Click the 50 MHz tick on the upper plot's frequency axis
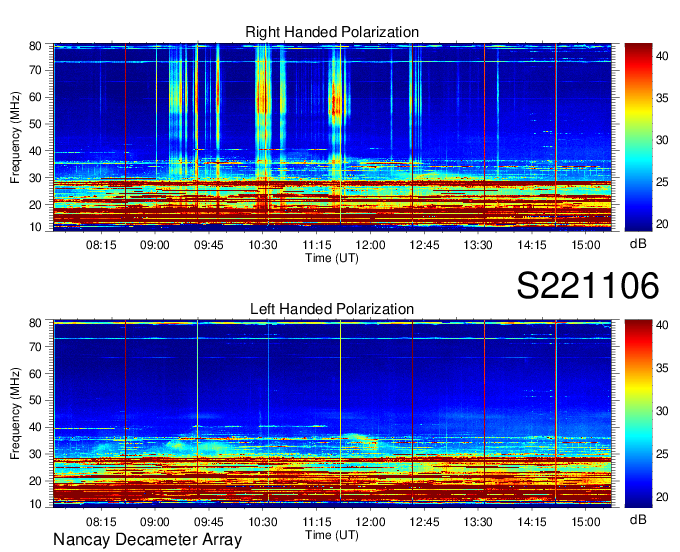The image size is (680, 552). point(35,124)
